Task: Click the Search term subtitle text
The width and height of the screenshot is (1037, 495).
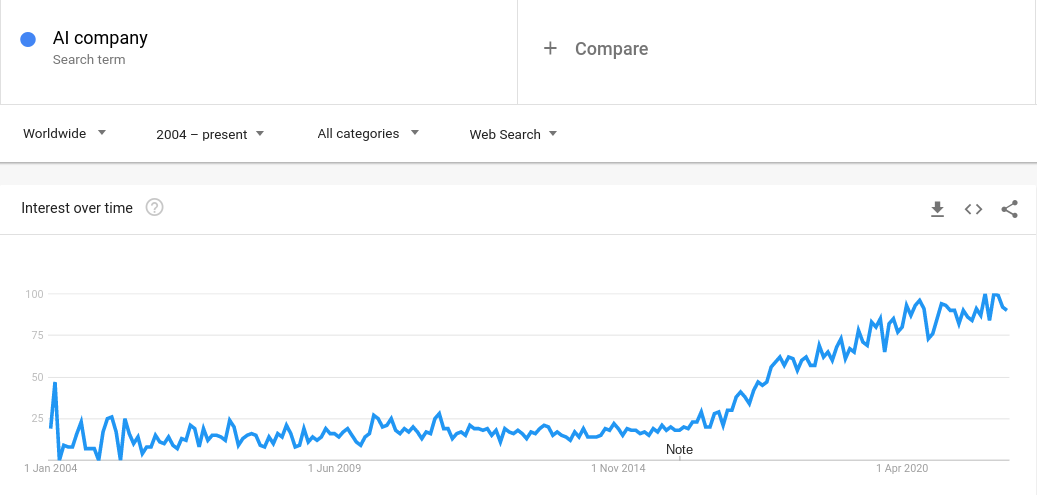Action: (x=89, y=60)
